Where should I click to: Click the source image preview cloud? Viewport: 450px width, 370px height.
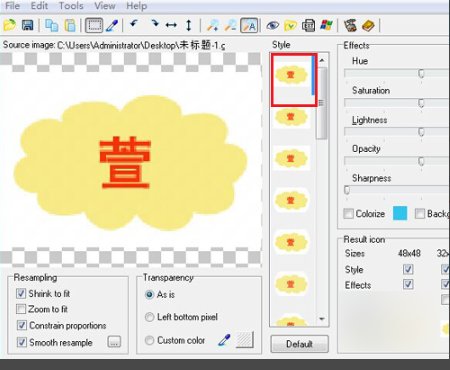click(x=131, y=162)
